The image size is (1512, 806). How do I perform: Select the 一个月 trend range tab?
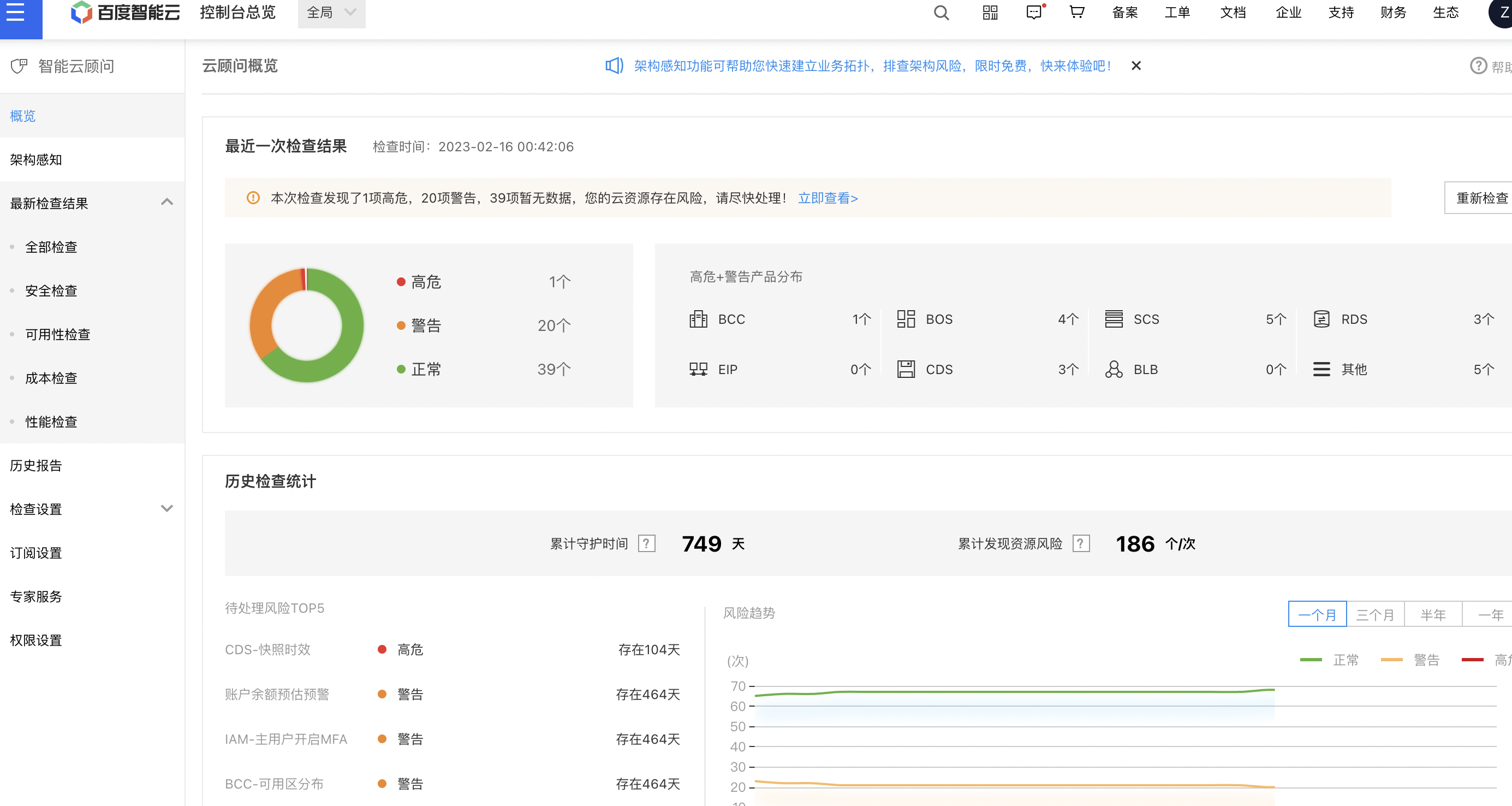[x=1317, y=614]
